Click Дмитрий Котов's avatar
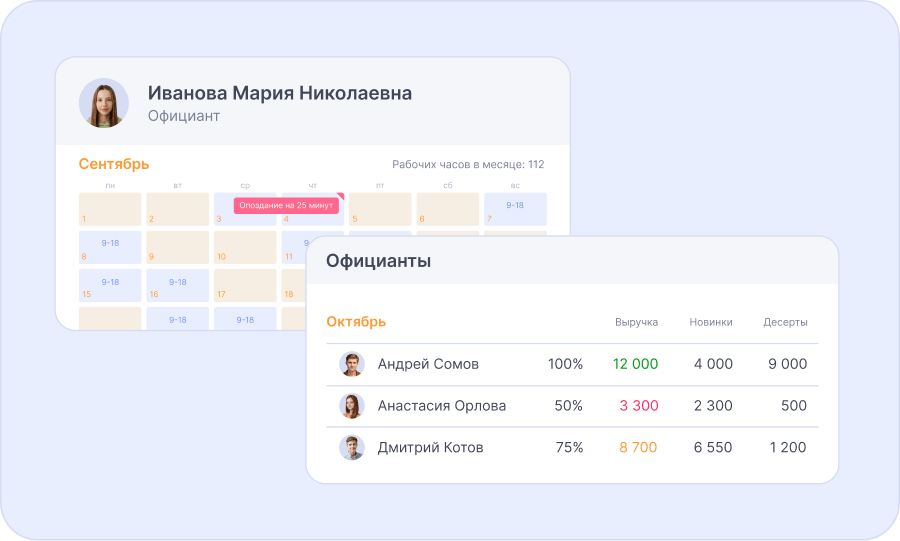The image size is (900, 541). (x=352, y=447)
